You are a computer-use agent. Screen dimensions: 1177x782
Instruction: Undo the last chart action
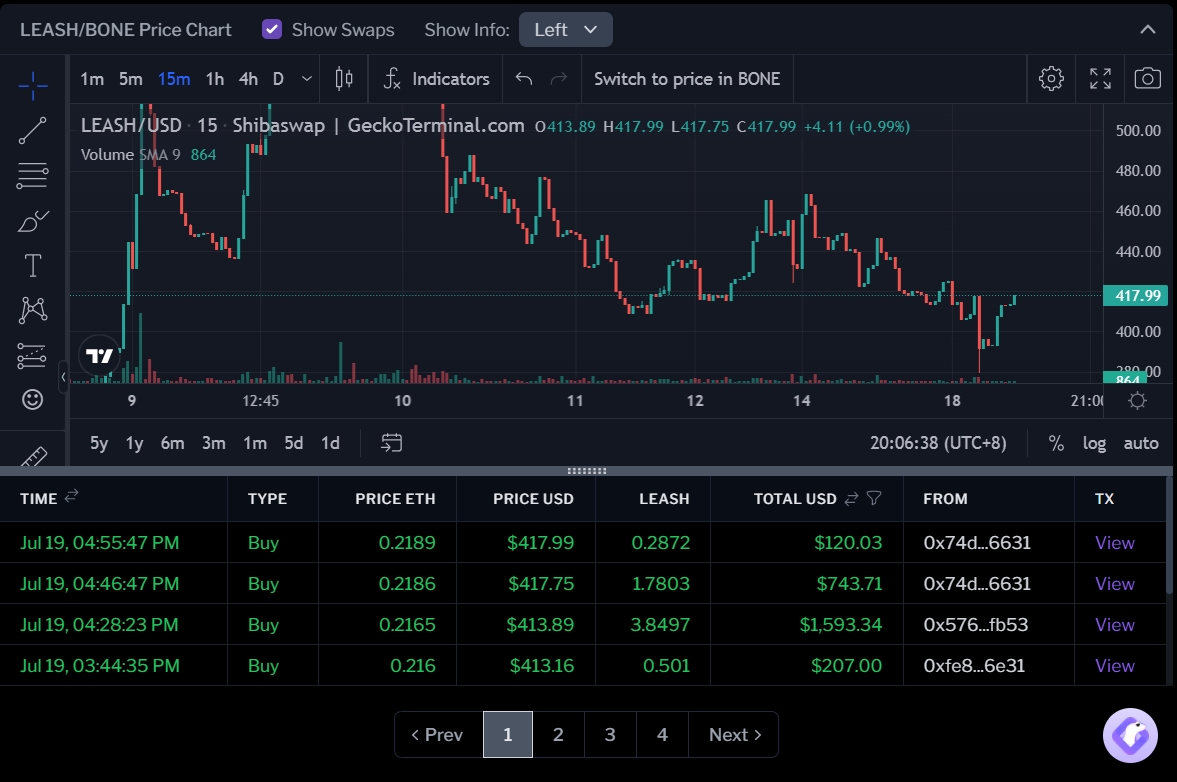tap(524, 79)
